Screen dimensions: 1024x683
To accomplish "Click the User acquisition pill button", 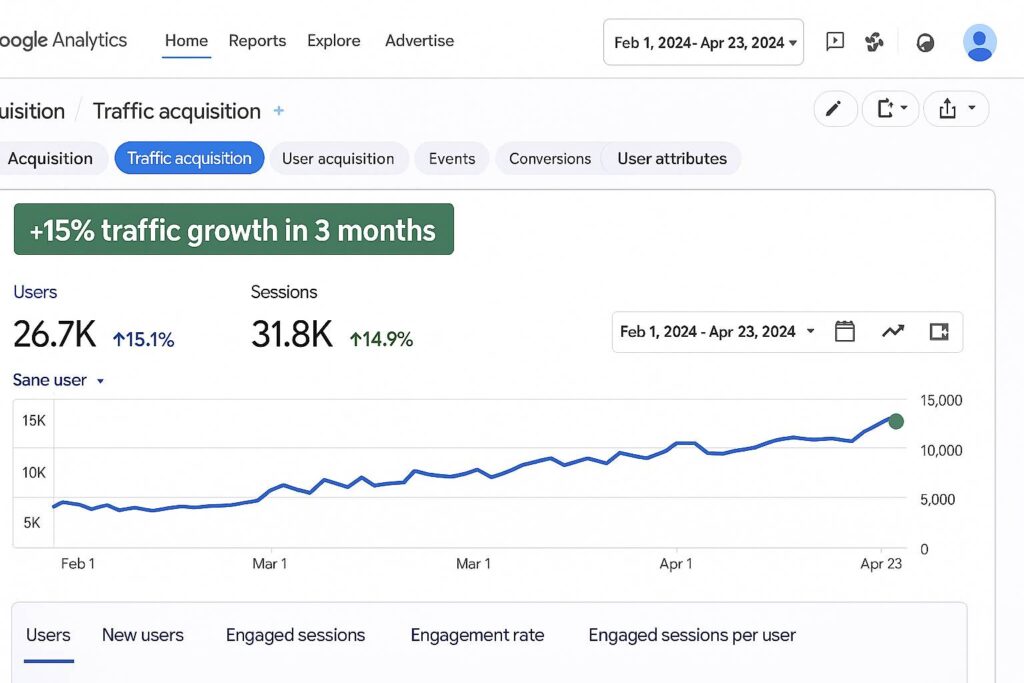I will tap(338, 158).
